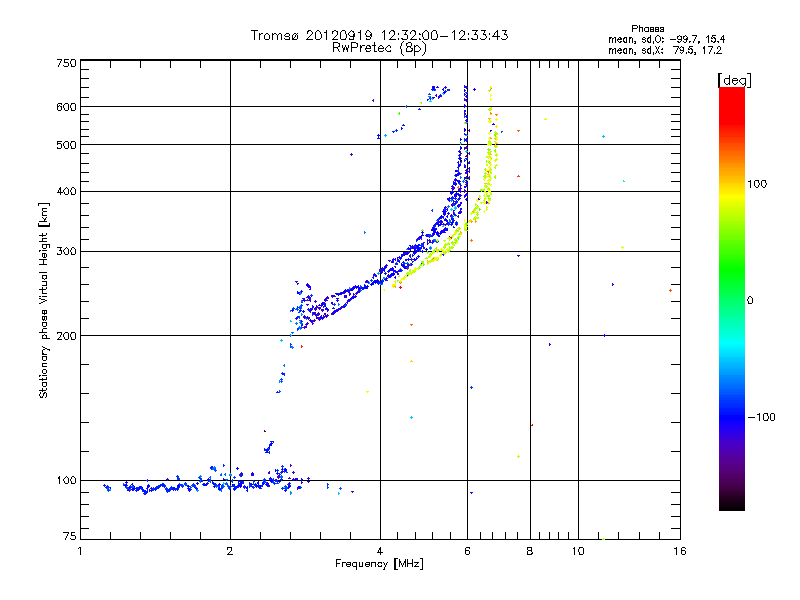Viewport: 800px width, 600px height.
Task: Click the left y-axis tick label '100'
Action: (66, 480)
